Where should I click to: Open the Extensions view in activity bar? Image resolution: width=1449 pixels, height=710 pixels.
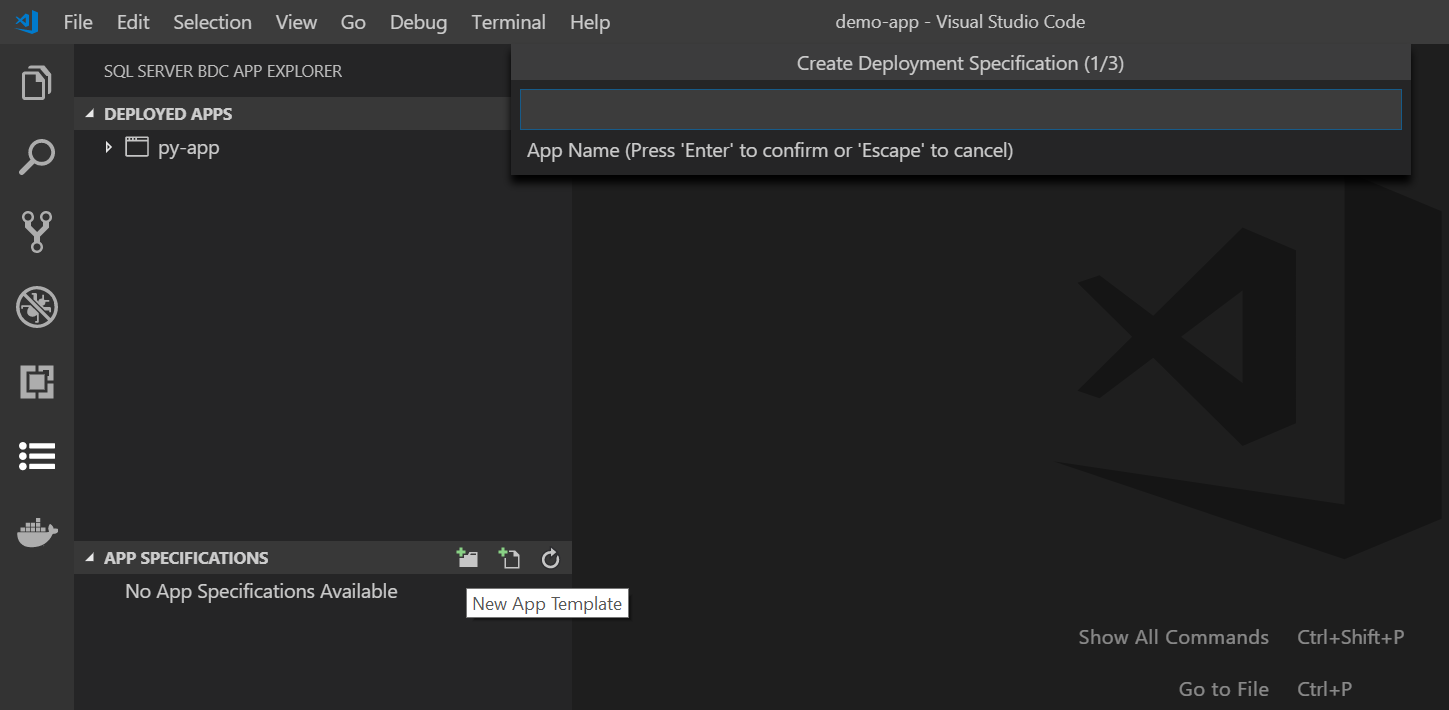pyautogui.click(x=37, y=382)
